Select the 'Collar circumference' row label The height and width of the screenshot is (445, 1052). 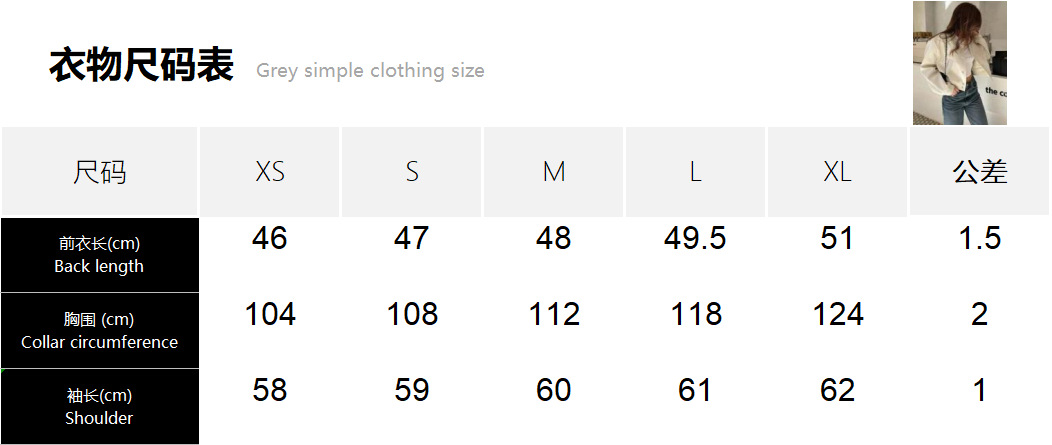pyautogui.click(x=99, y=331)
